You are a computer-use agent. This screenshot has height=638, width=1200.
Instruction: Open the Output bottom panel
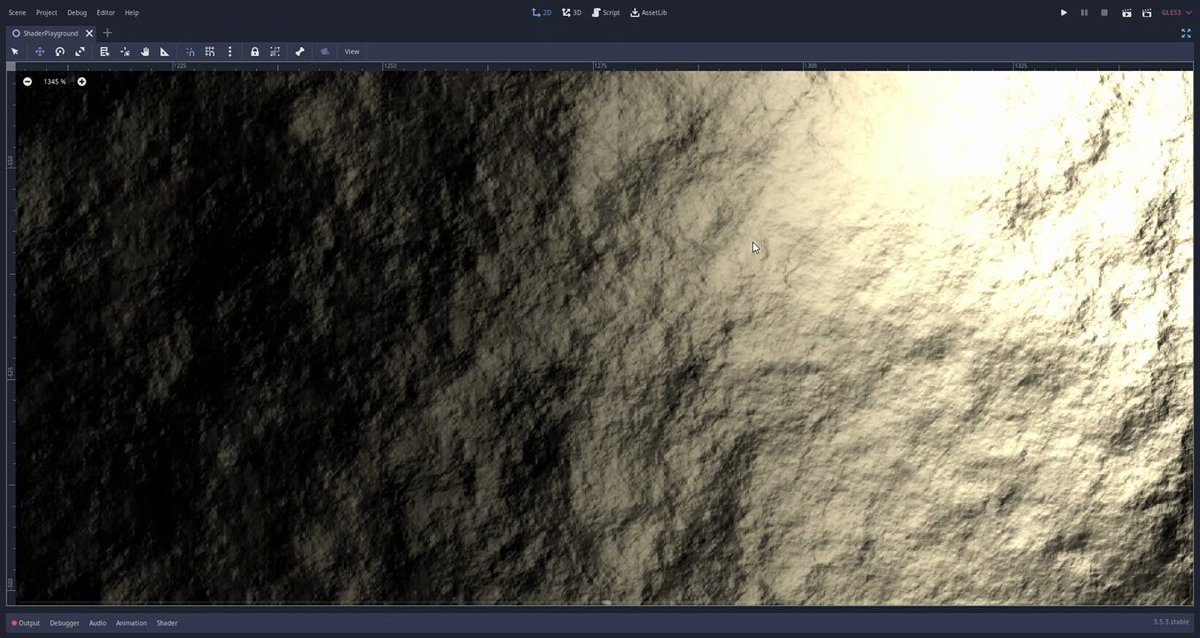(26, 623)
